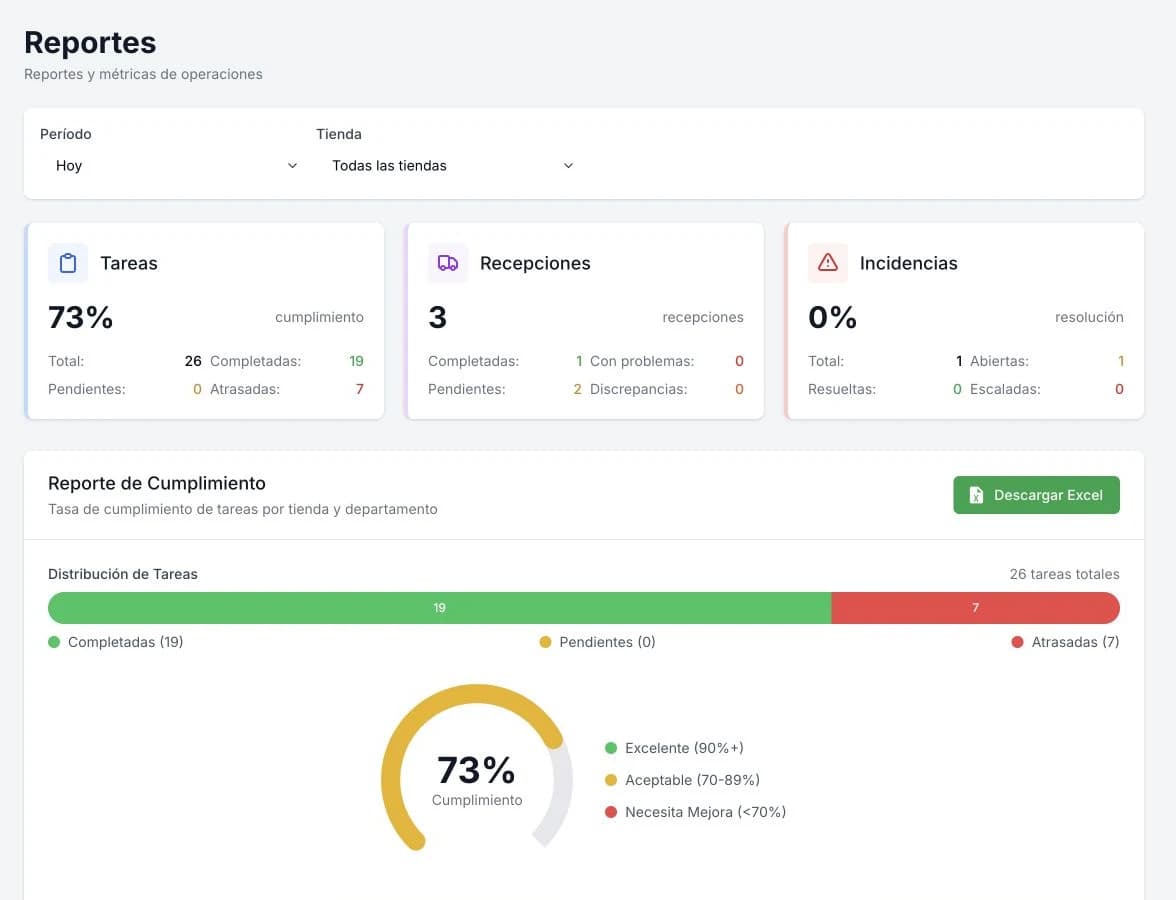The image size is (1176, 900).
Task: Click the Tareas card title
Action: tap(129, 263)
